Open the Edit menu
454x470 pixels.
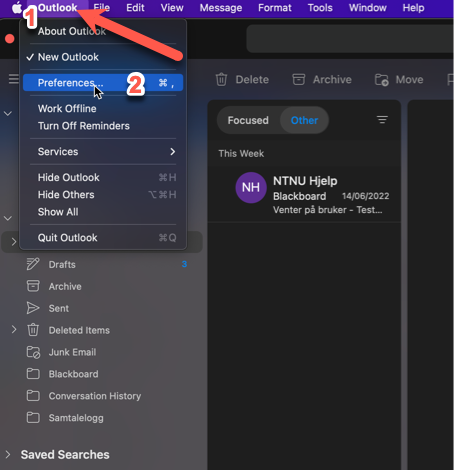point(135,7)
